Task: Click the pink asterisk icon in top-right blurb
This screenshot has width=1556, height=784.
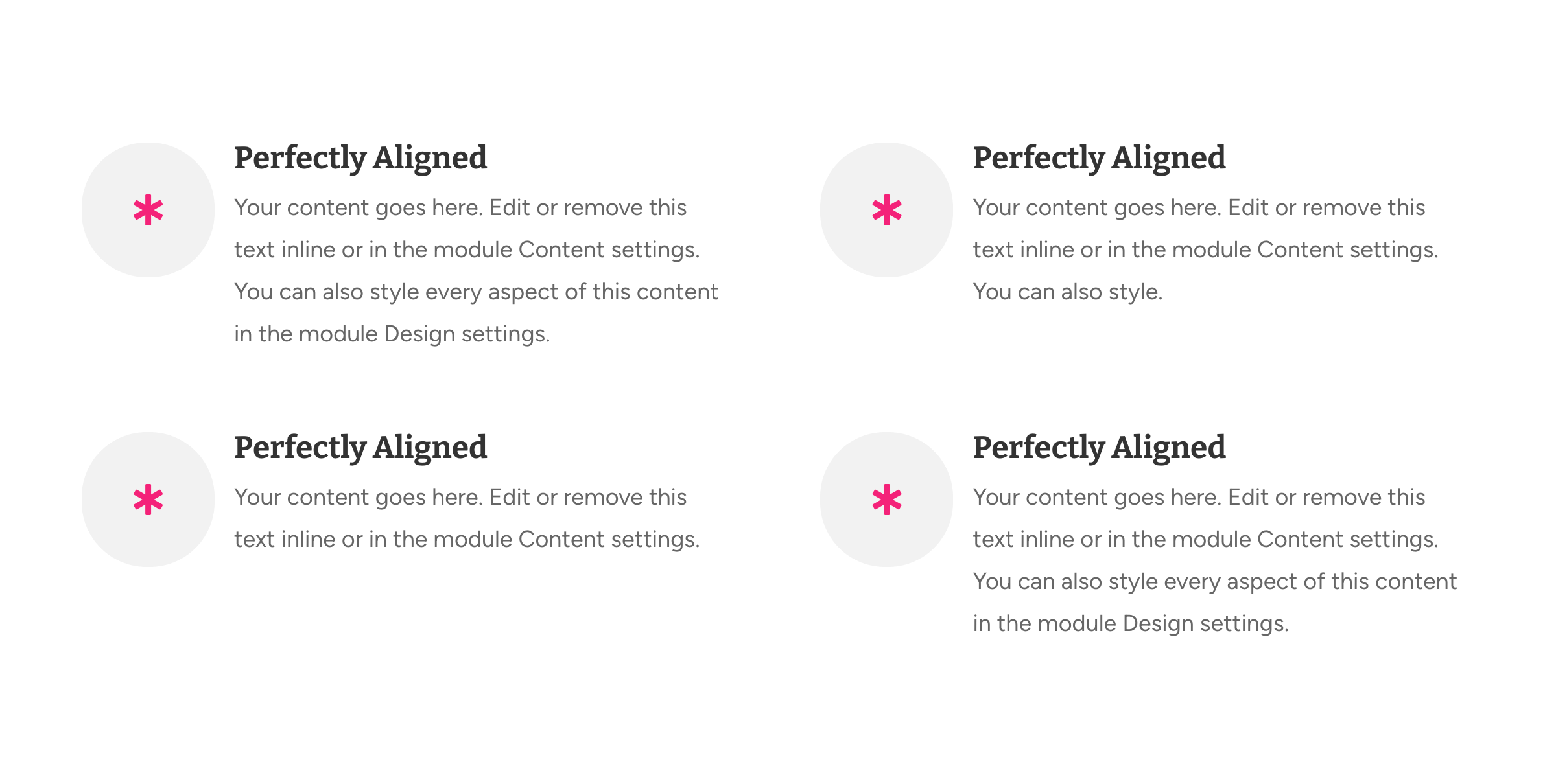Action: tap(887, 210)
